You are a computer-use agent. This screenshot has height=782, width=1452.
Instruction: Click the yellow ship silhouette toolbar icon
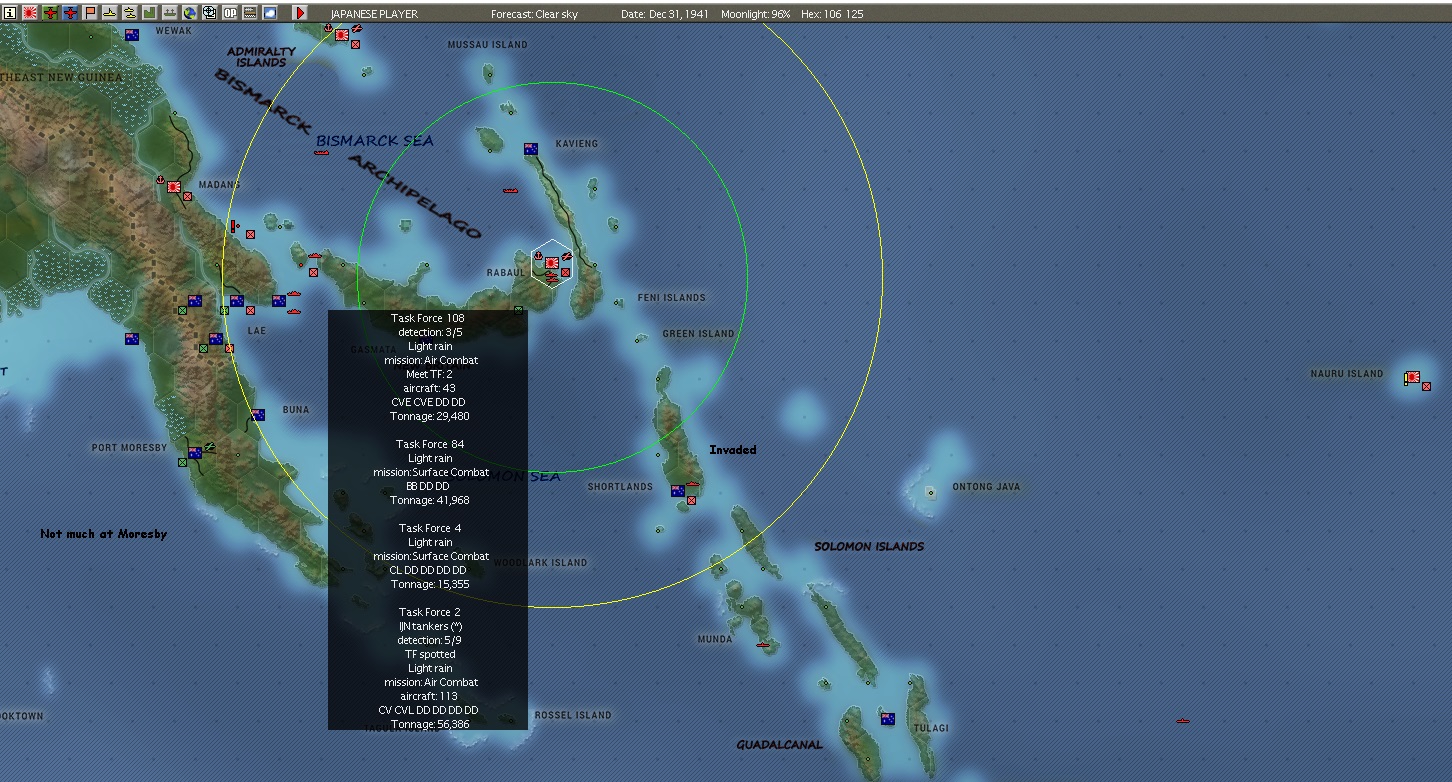(110, 13)
